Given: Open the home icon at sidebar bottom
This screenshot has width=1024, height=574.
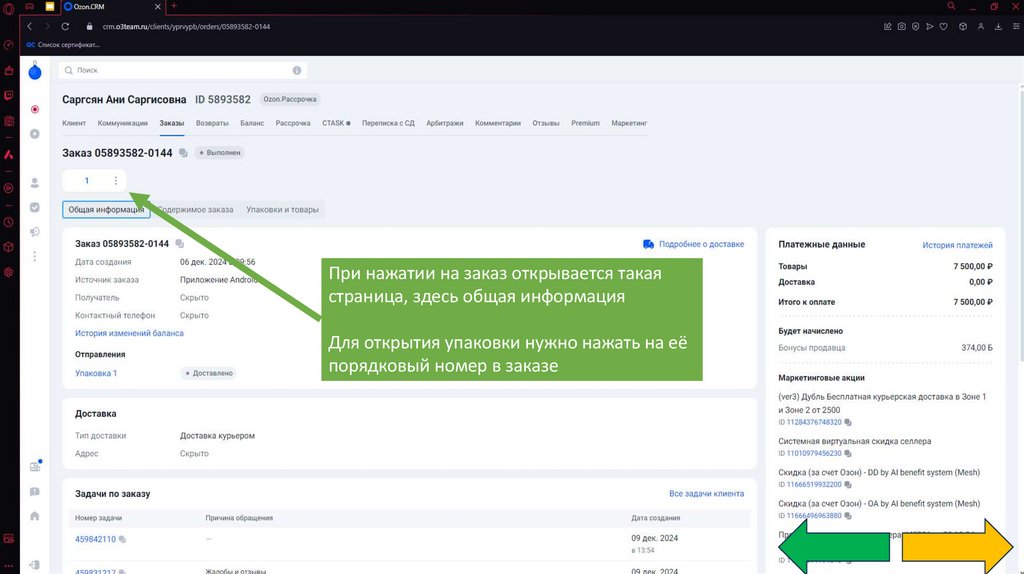Looking at the screenshot, I should click(35, 516).
